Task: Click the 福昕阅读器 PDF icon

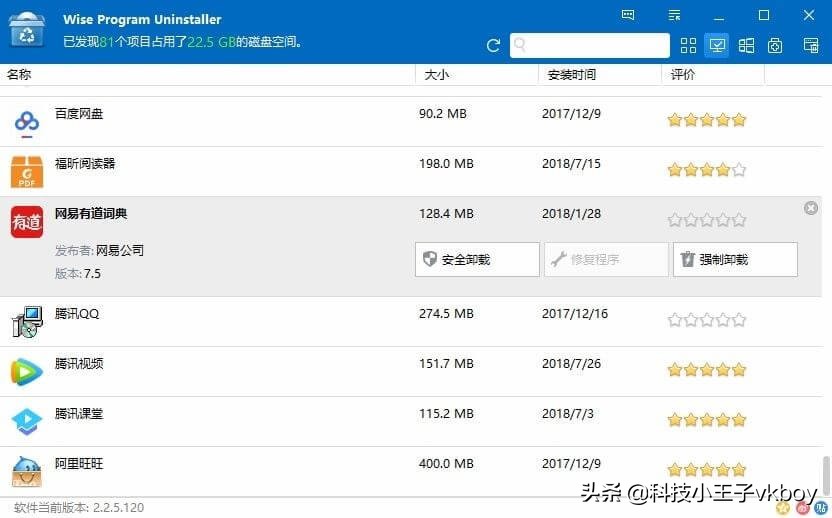Action: click(x=27, y=172)
